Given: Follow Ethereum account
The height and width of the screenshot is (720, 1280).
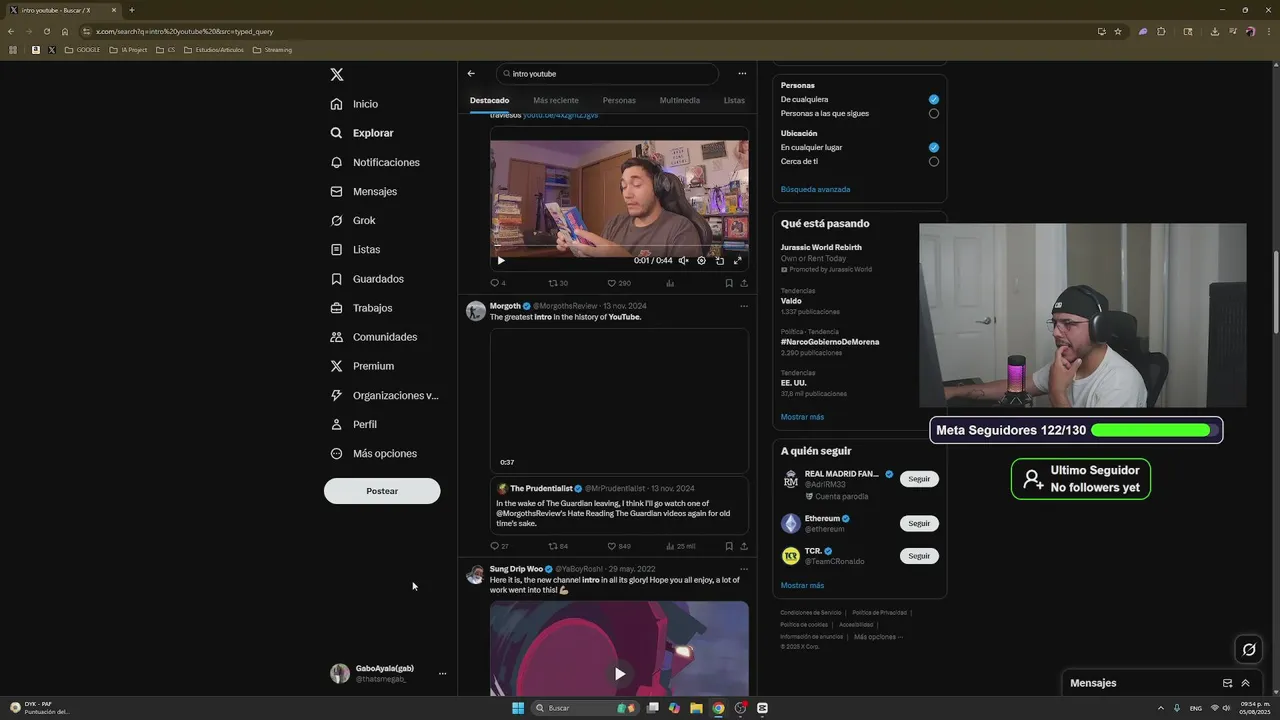Looking at the screenshot, I should pos(919,523).
